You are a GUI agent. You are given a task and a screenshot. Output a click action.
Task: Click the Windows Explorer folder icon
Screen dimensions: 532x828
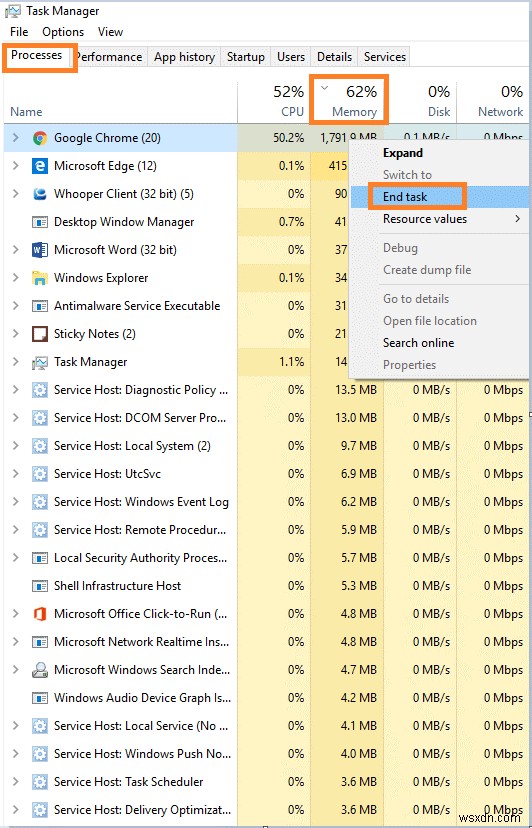40,278
